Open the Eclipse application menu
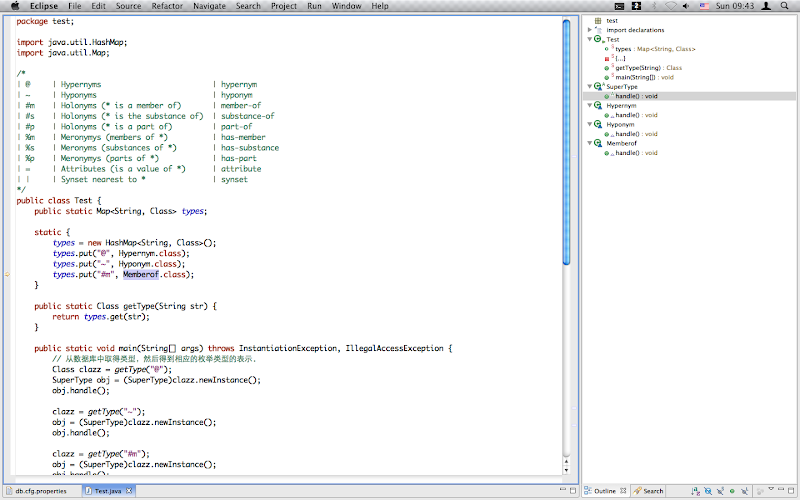The image size is (800, 500). [x=44, y=6]
